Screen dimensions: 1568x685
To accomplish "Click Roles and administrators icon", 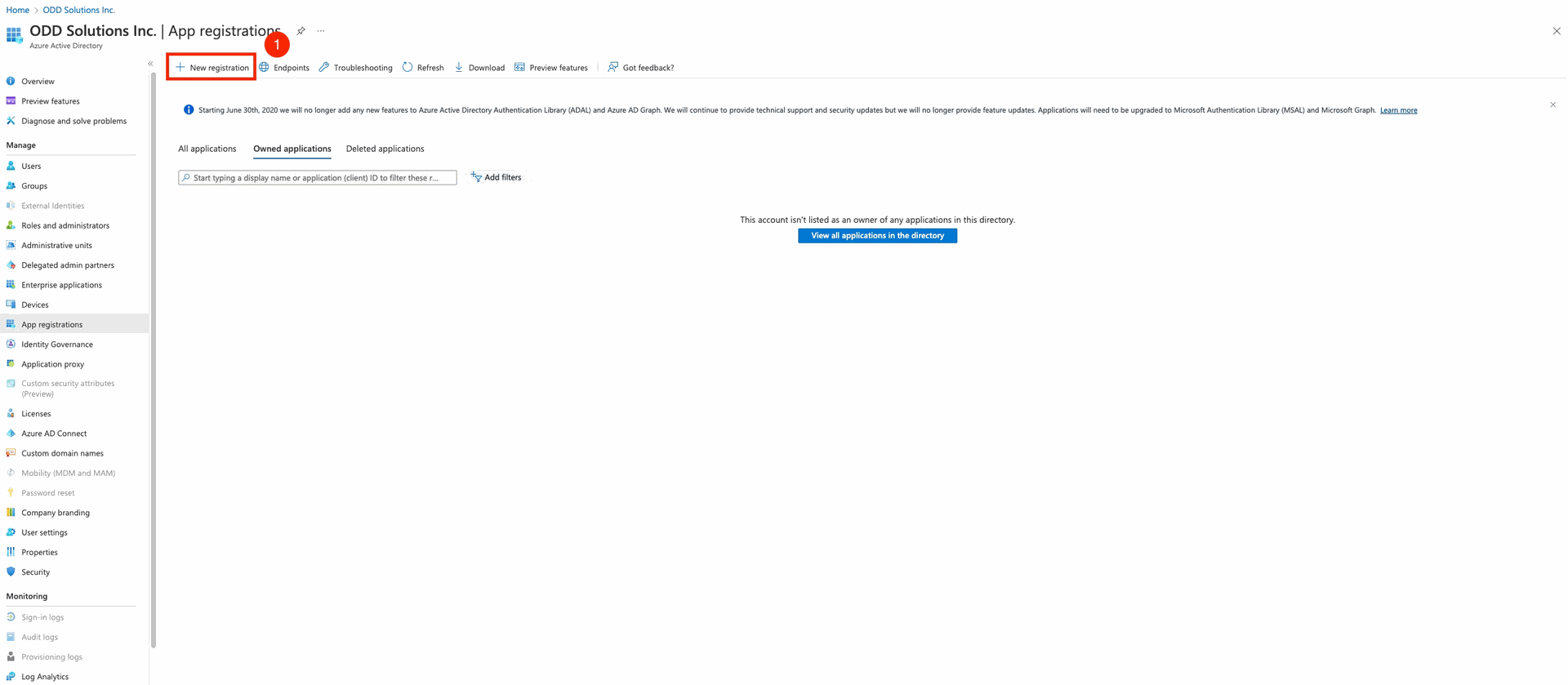I will pyautogui.click(x=11, y=225).
